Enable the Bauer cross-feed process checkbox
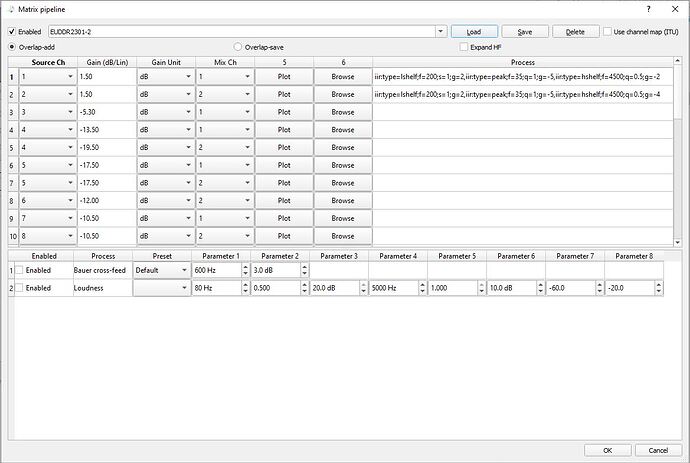 [19, 270]
